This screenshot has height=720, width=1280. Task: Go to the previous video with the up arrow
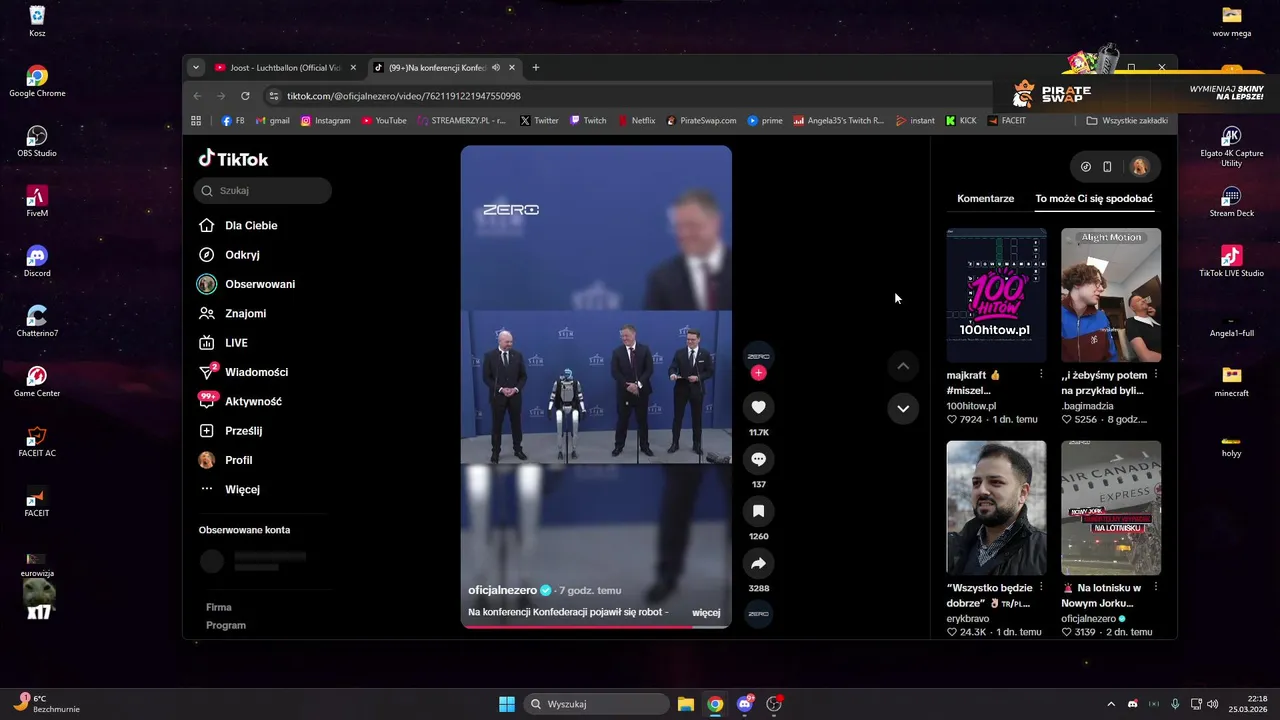[x=903, y=366]
